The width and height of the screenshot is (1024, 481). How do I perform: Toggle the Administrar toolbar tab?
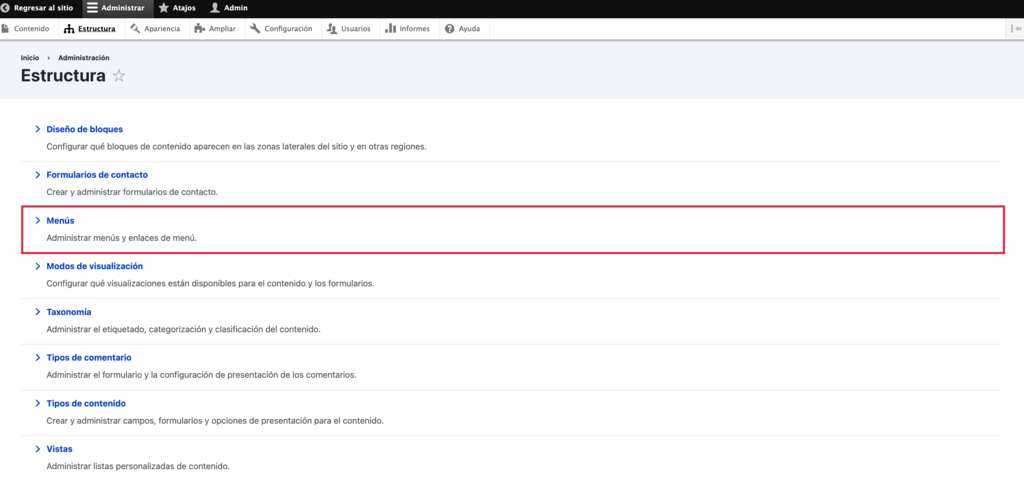118,8
